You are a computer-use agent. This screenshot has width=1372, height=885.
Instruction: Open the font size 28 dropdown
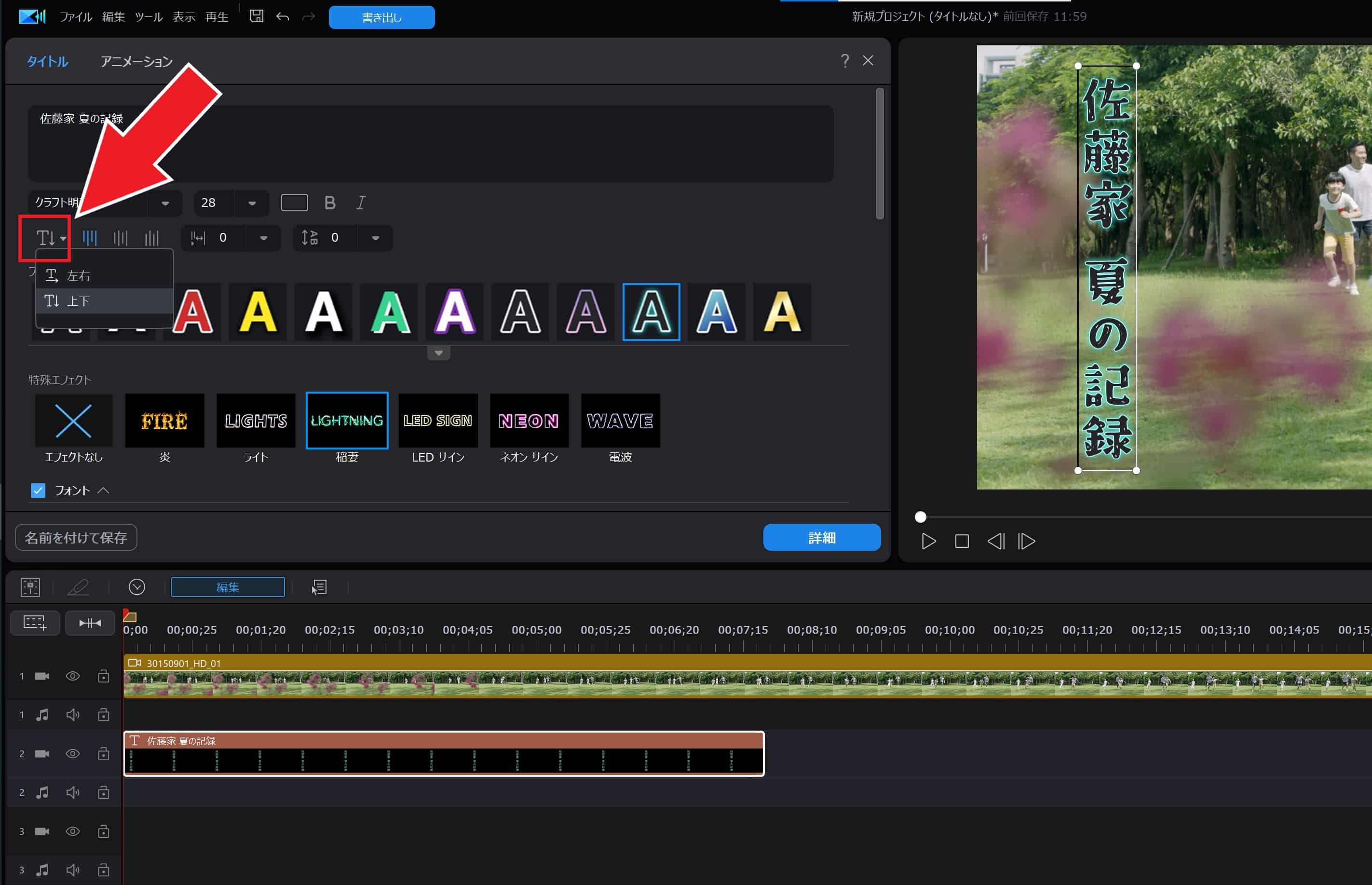pyautogui.click(x=252, y=203)
